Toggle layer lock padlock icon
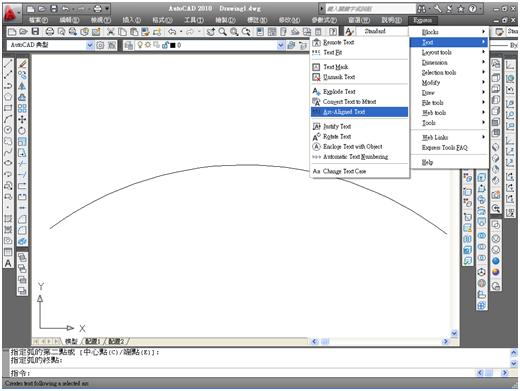The width and height of the screenshot is (520, 391). click(165, 45)
